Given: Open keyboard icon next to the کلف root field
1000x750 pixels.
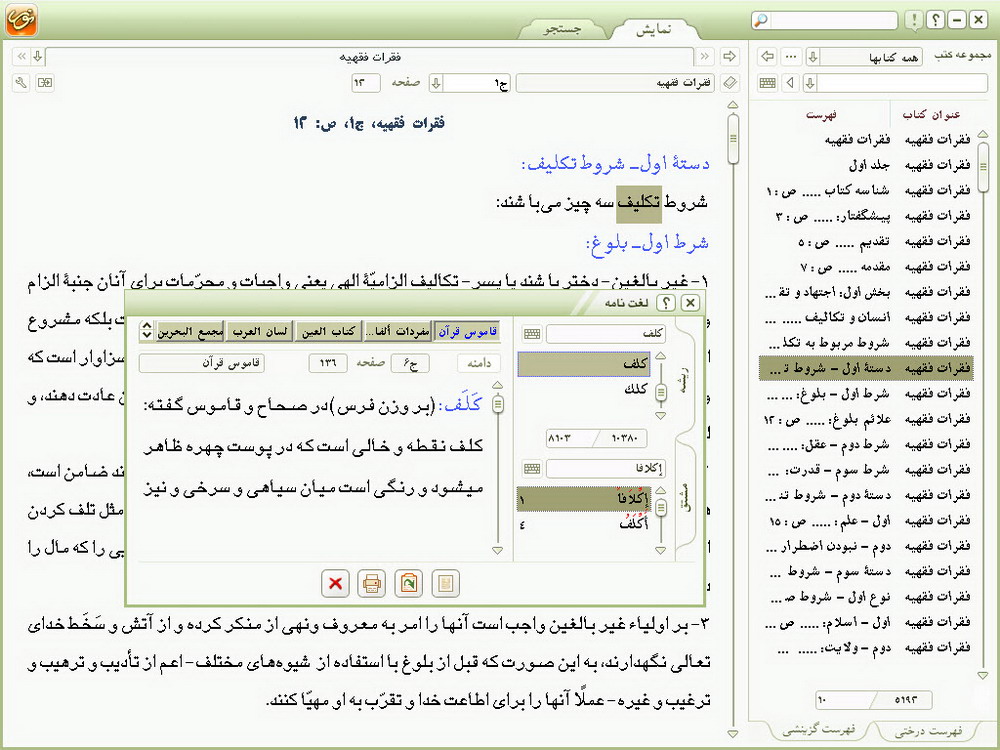Looking at the screenshot, I should [x=532, y=334].
